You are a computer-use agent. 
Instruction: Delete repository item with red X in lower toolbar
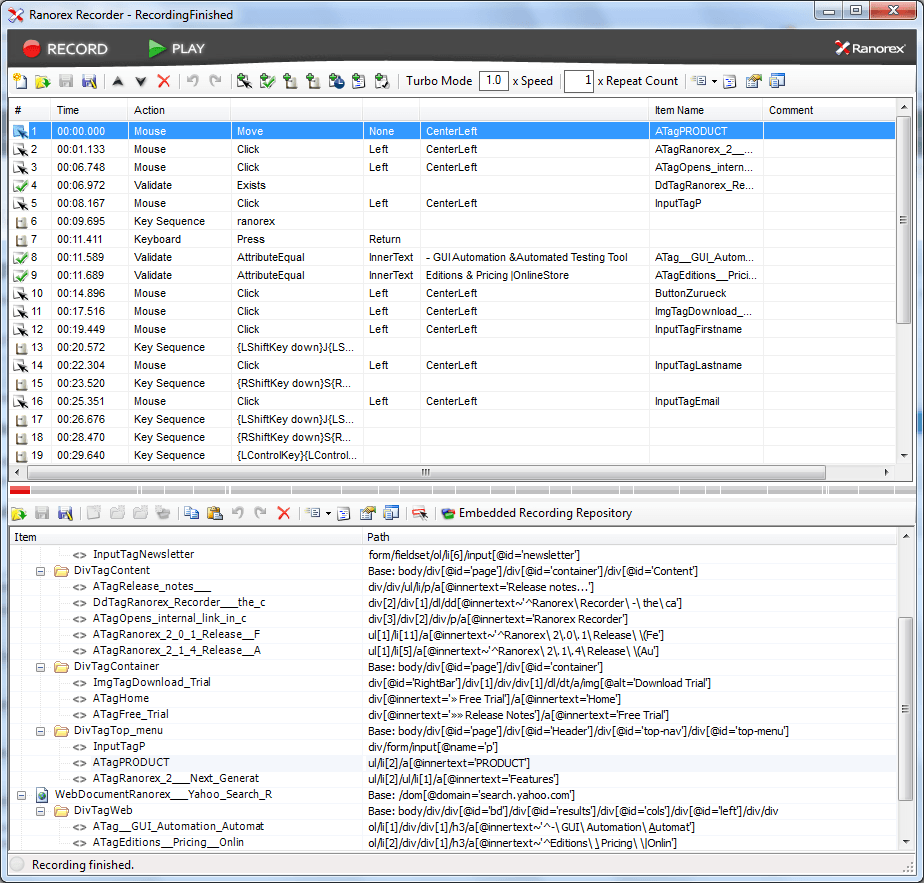283,513
